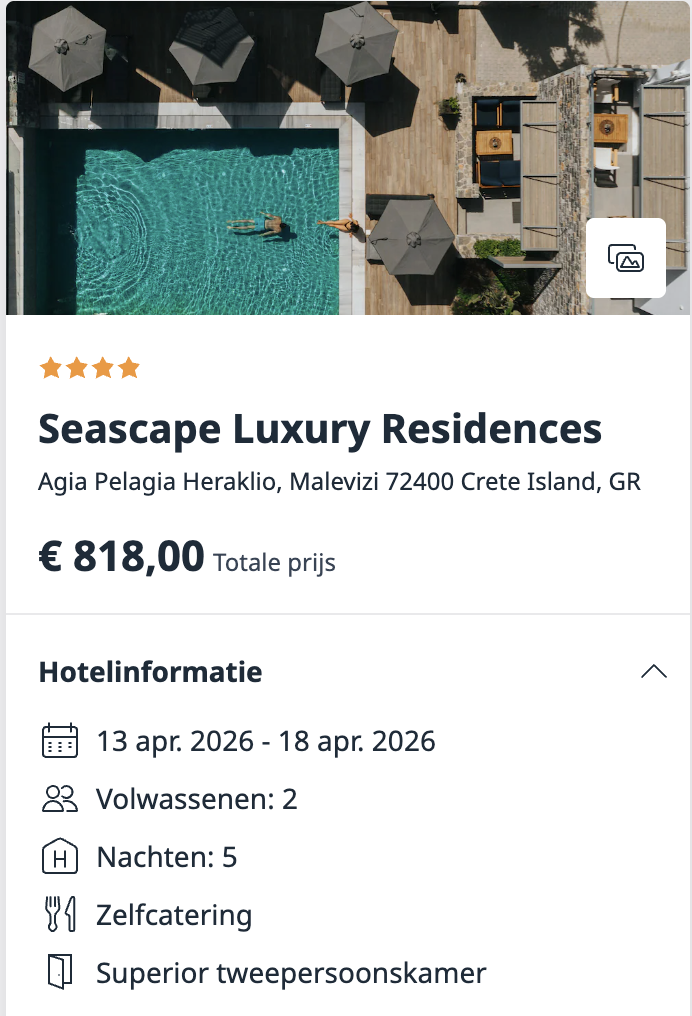Select the first orange rating star
The image size is (692, 1016).
tap(49, 368)
